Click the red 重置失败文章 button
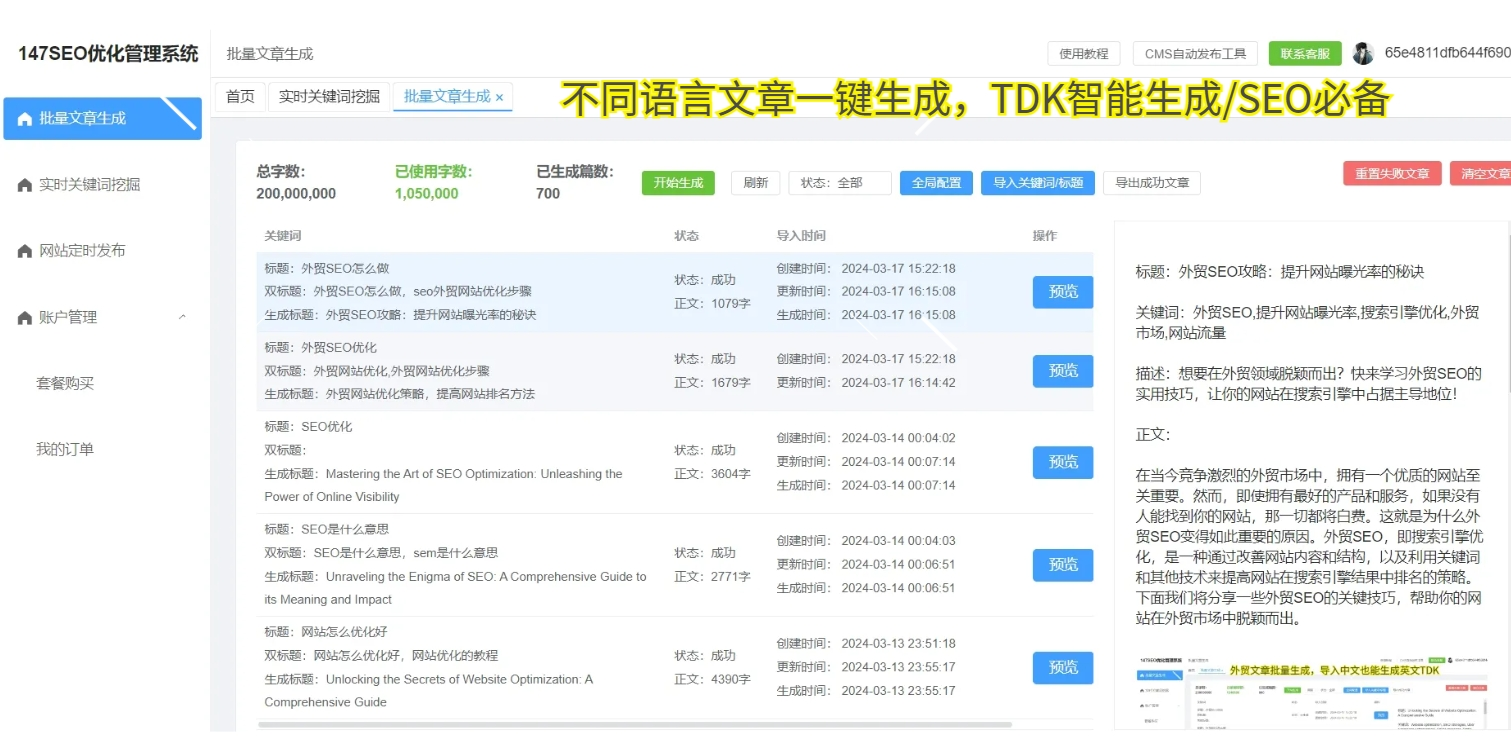1511x736 pixels. (x=1391, y=173)
